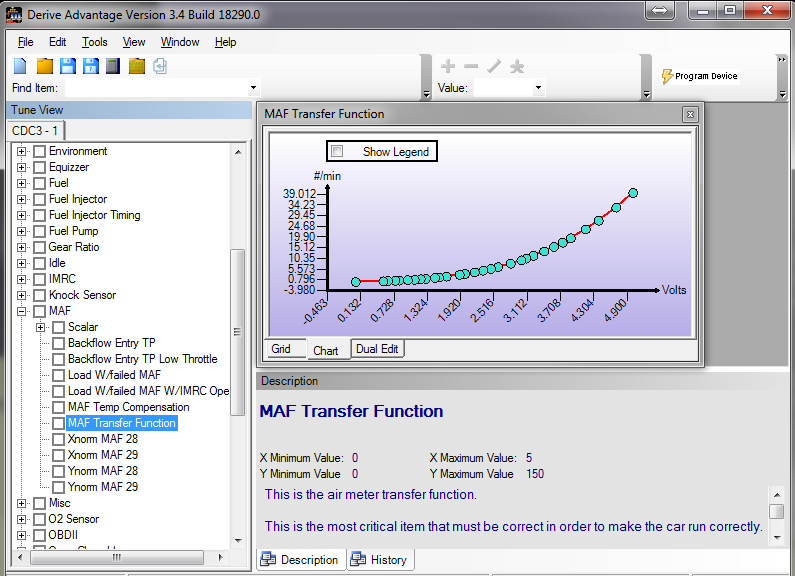Click the tree horizontal scrollbar thumb

click(x=117, y=557)
